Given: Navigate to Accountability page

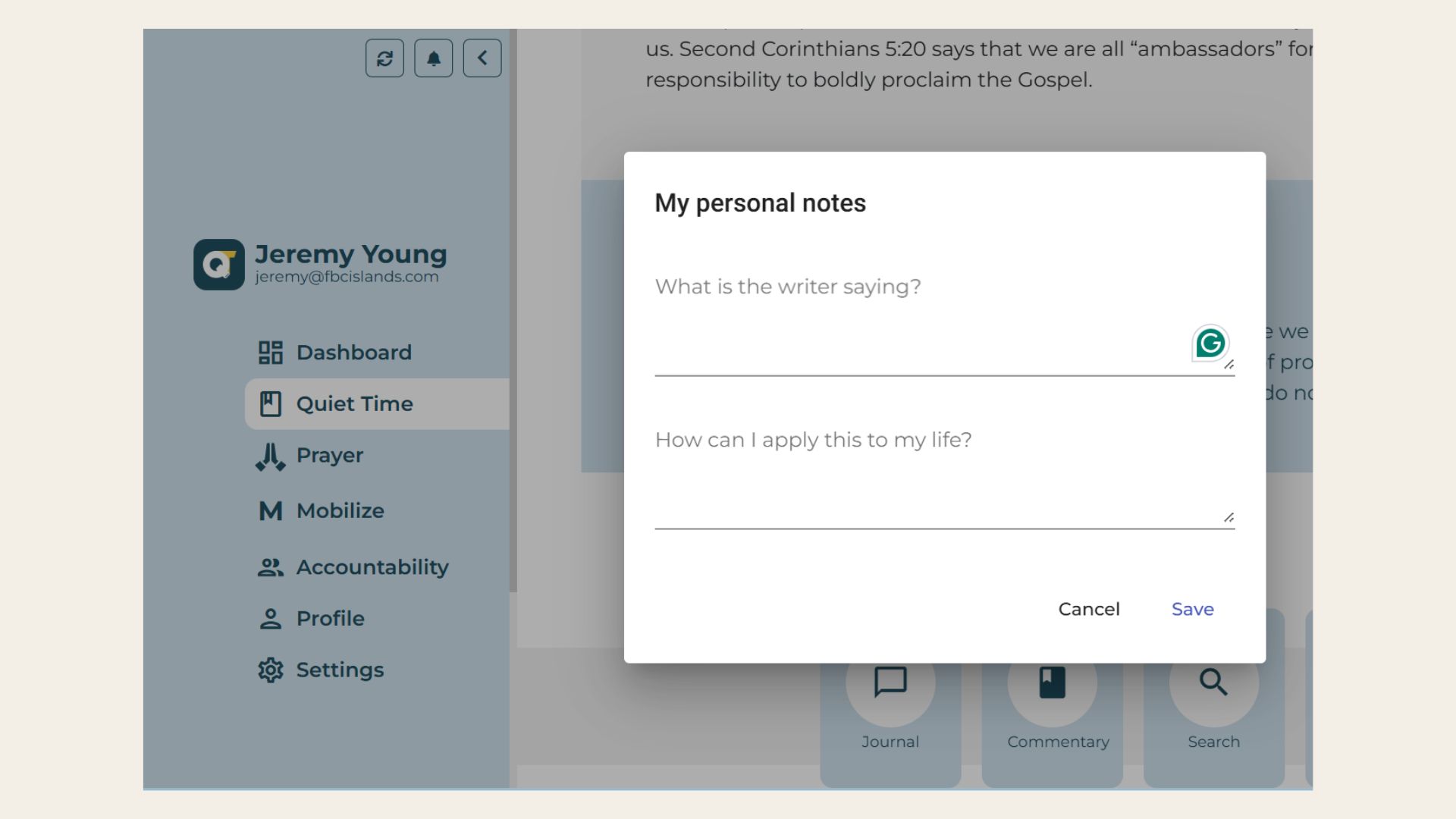Looking at the screenshot, I should (x=372, y=567).
